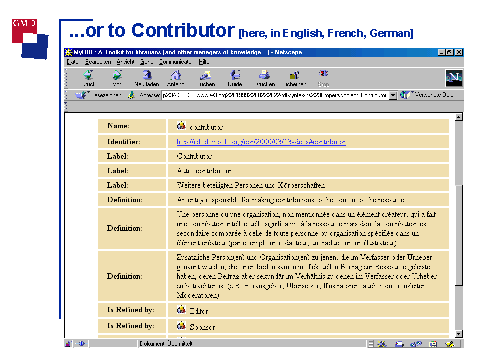
Task: Click the contributor name link
Action: pos(206,127)
